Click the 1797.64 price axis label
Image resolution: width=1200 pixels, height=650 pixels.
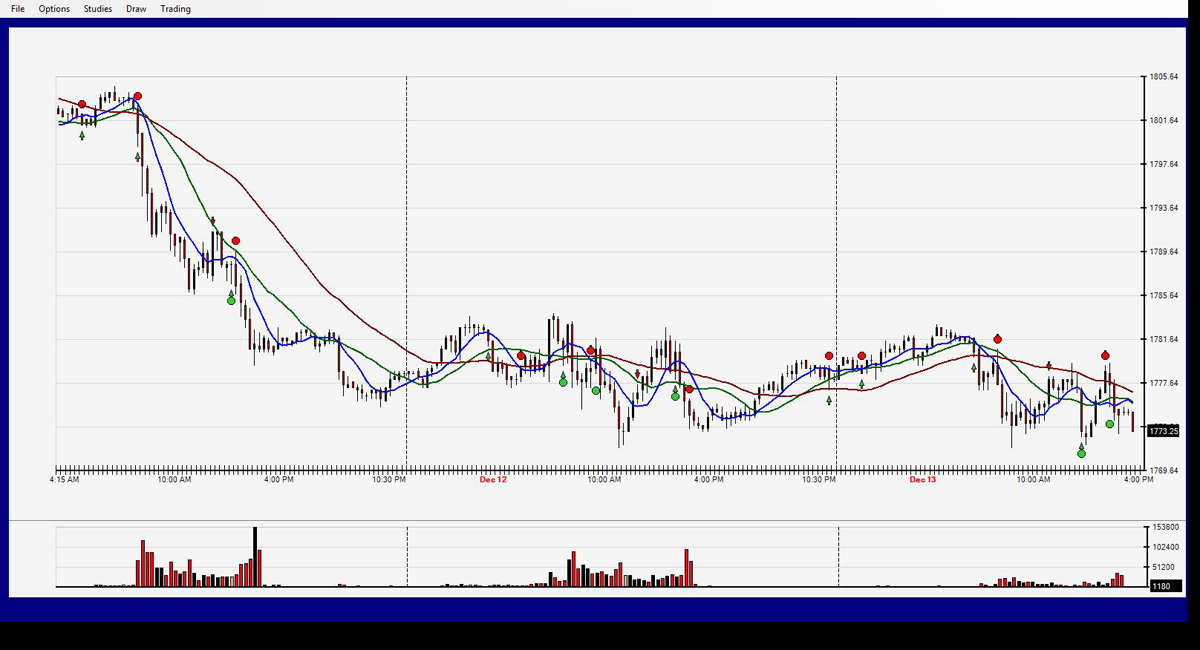click(x=1164, y=164)
